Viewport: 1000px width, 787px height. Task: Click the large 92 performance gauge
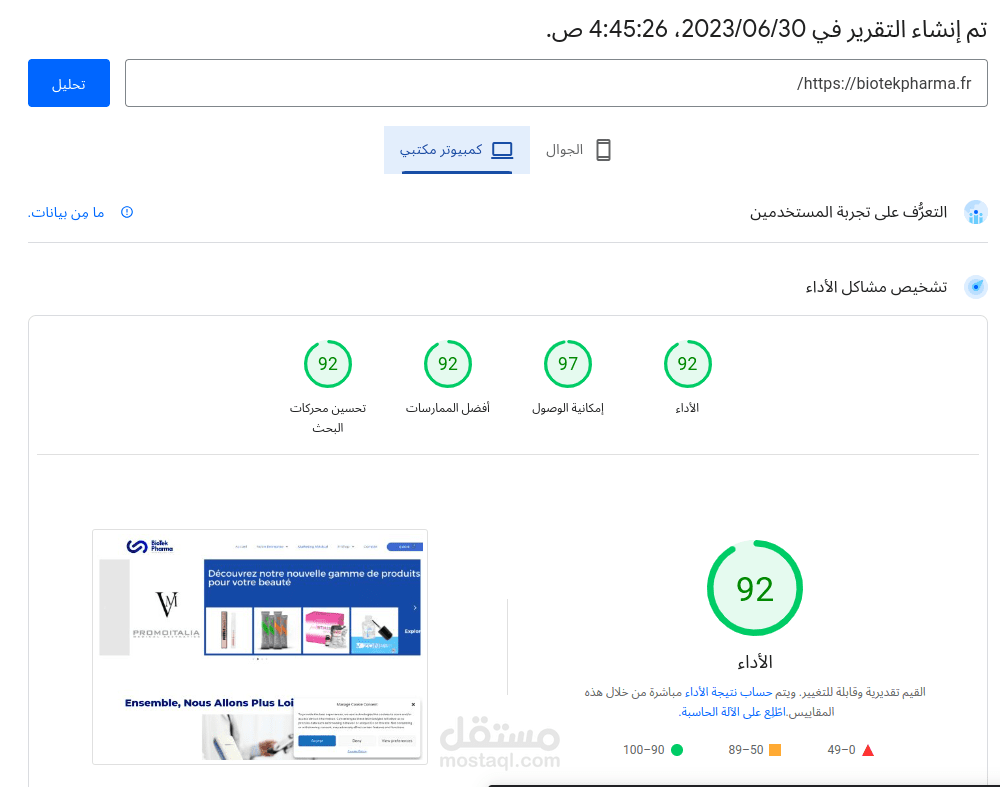coord(754,588)
